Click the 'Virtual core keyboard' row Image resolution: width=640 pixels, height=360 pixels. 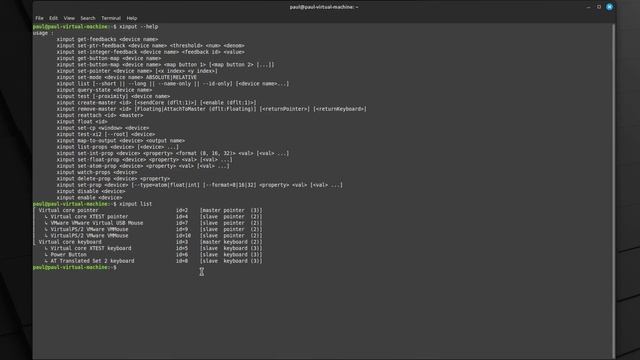coord(148,242)
